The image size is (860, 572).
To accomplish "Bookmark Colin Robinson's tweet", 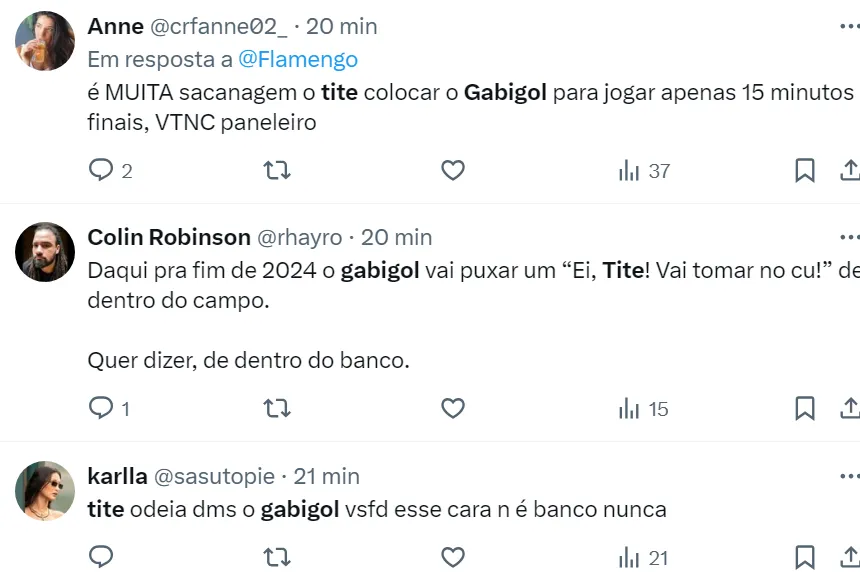I will [804, 408].
